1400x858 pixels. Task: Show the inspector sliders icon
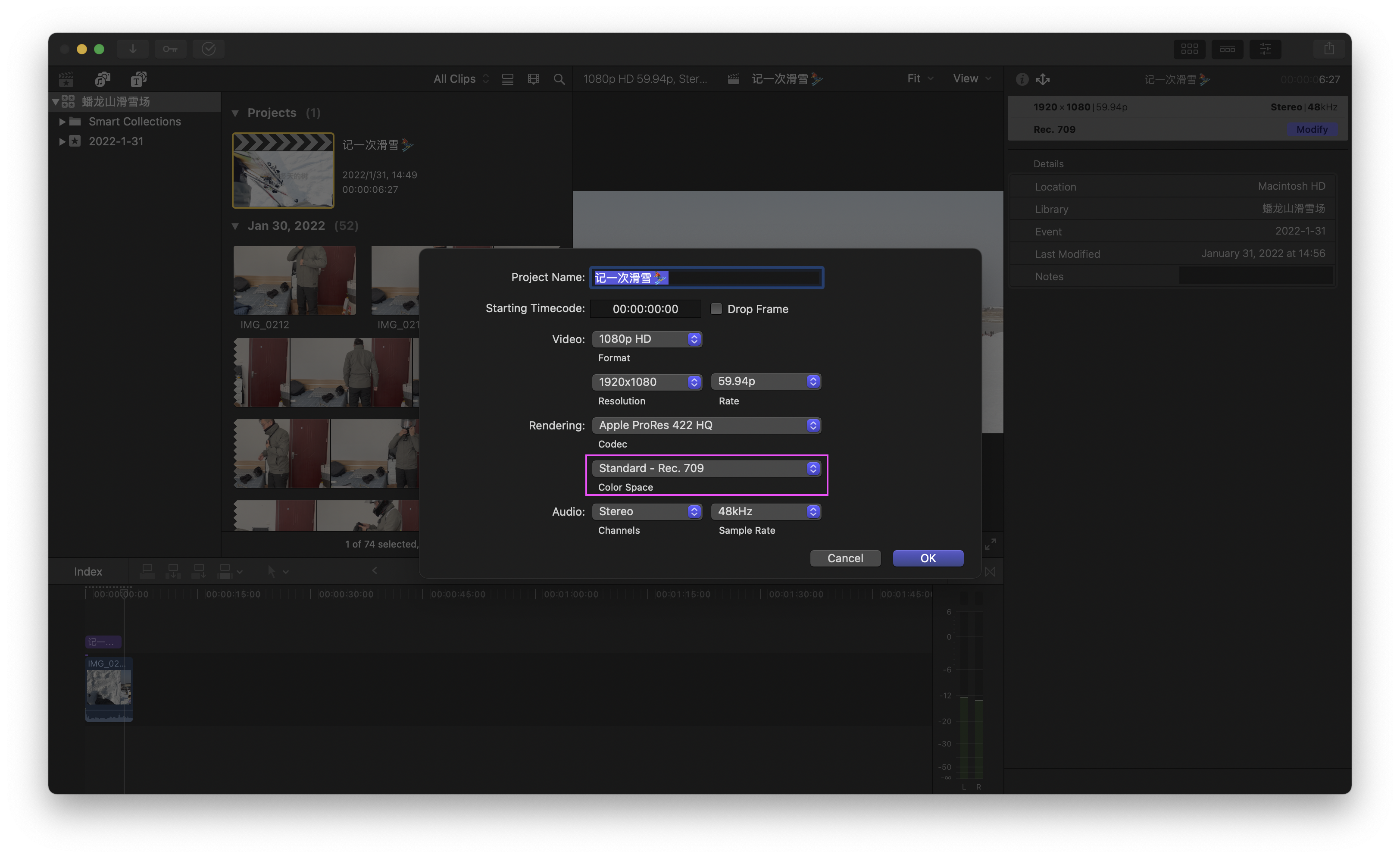pyautogui.click(x=1265, y=49)
